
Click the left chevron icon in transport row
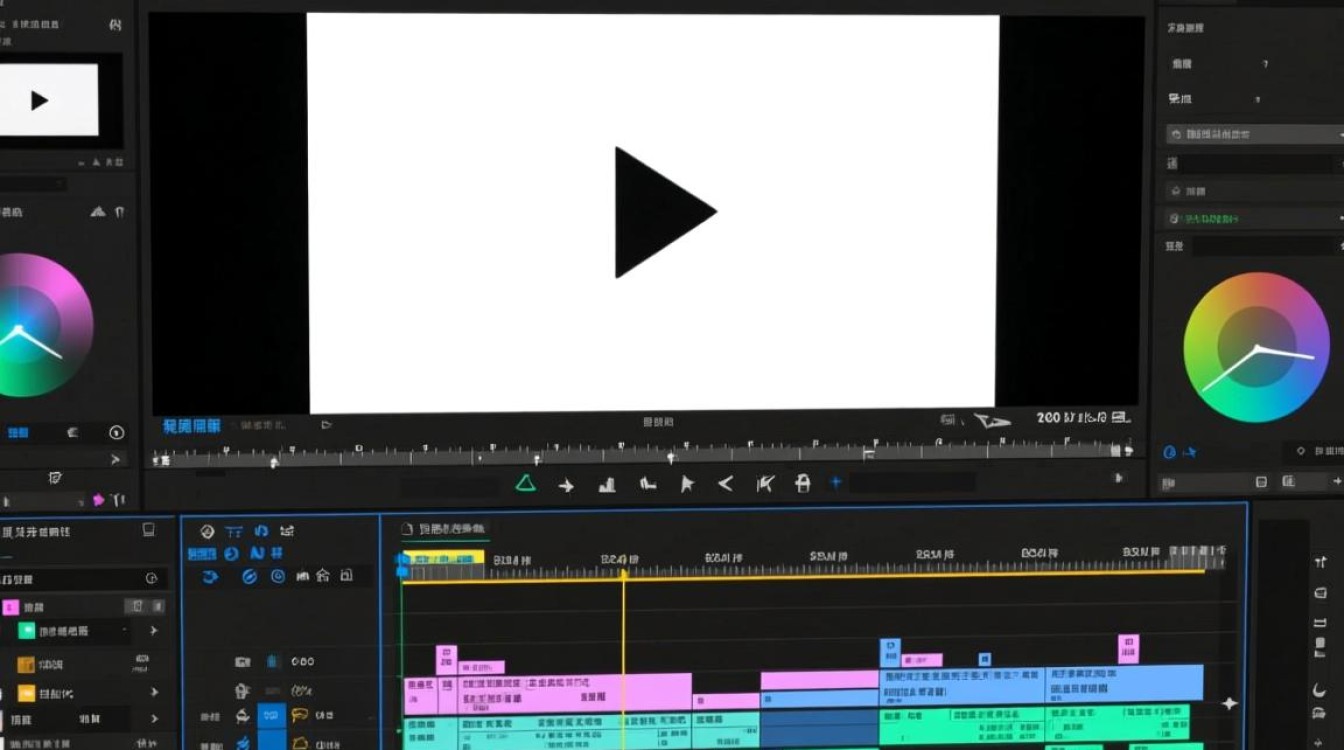726,484
